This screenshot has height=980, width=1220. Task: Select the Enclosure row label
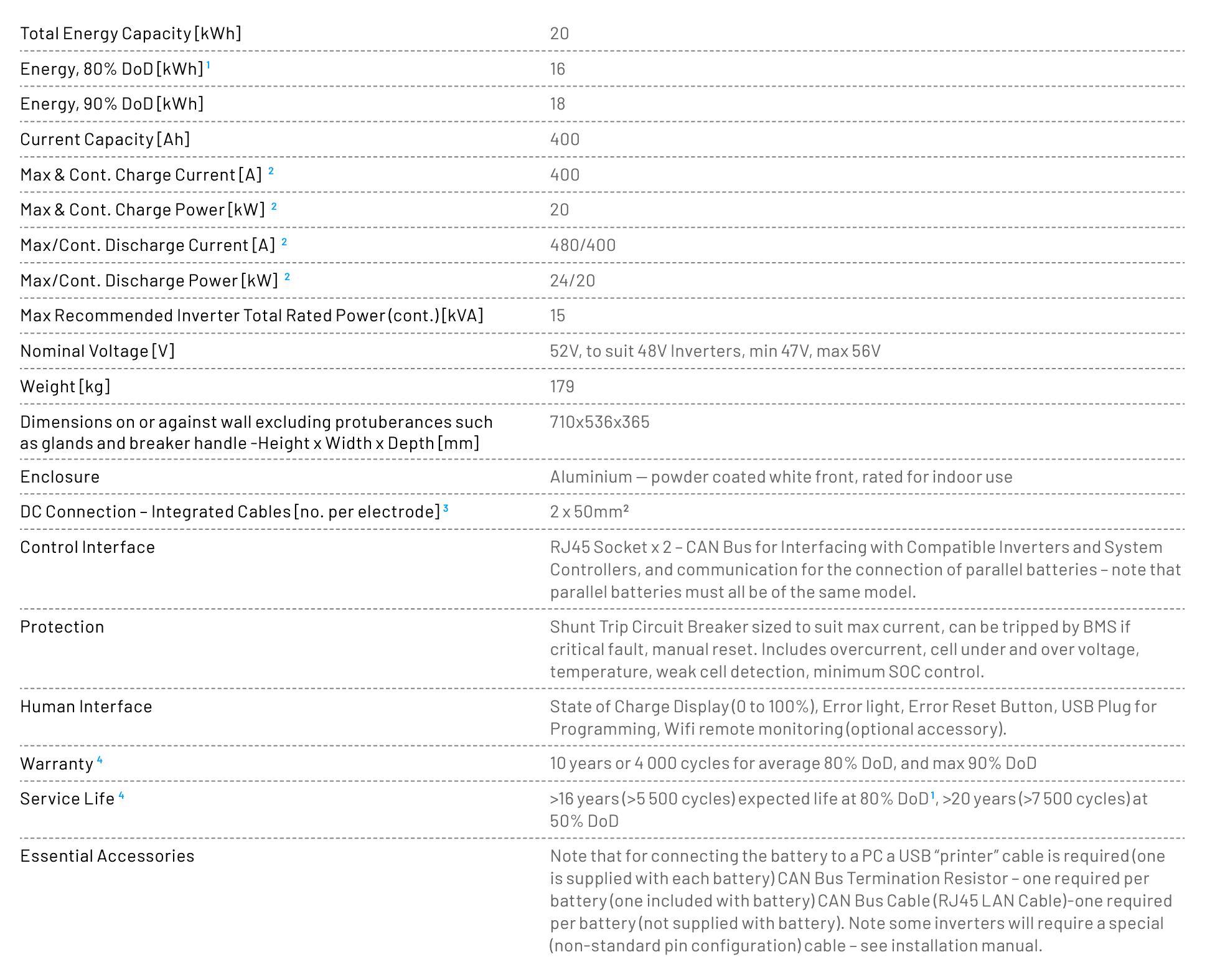click(60, 477)
